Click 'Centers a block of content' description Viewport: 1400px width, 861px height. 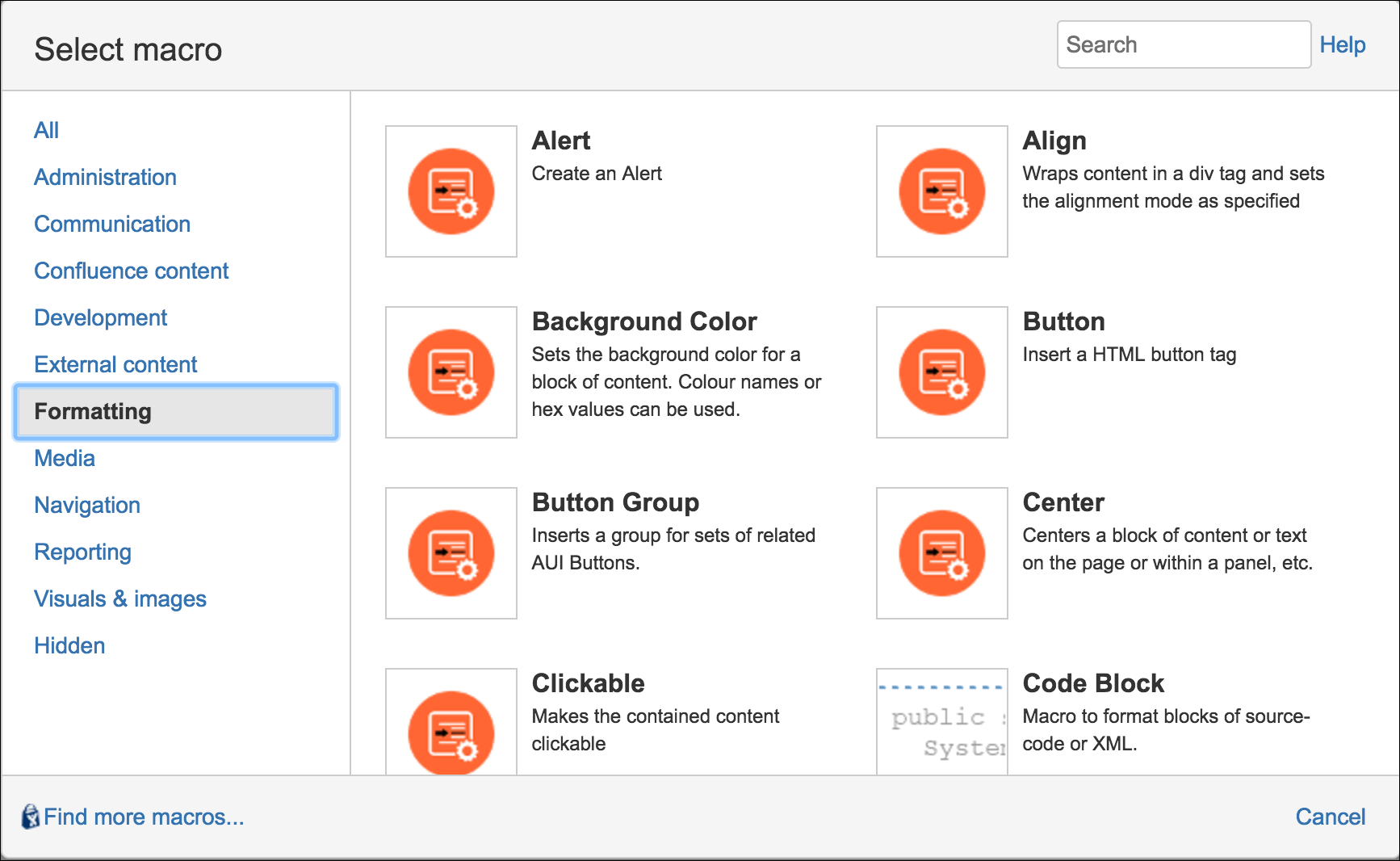click(x=1167, y=549)
